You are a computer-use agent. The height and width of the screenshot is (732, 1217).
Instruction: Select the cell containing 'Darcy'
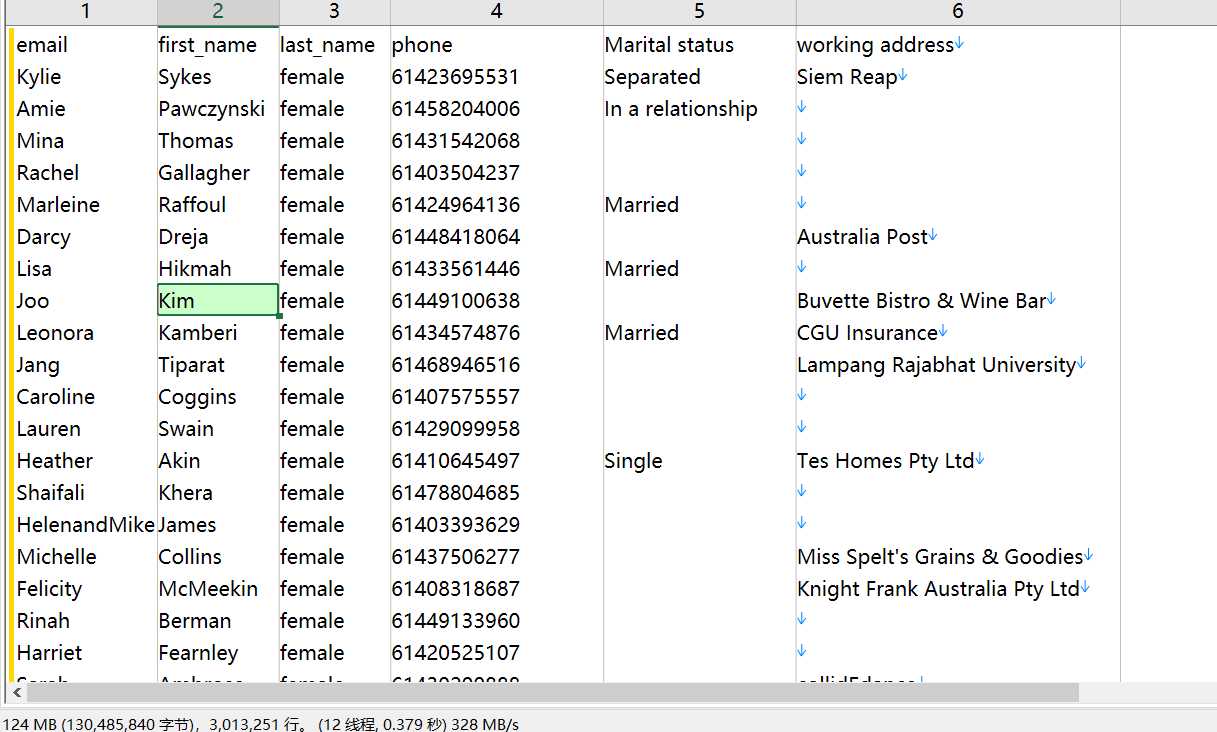click(x=85, y=237)
